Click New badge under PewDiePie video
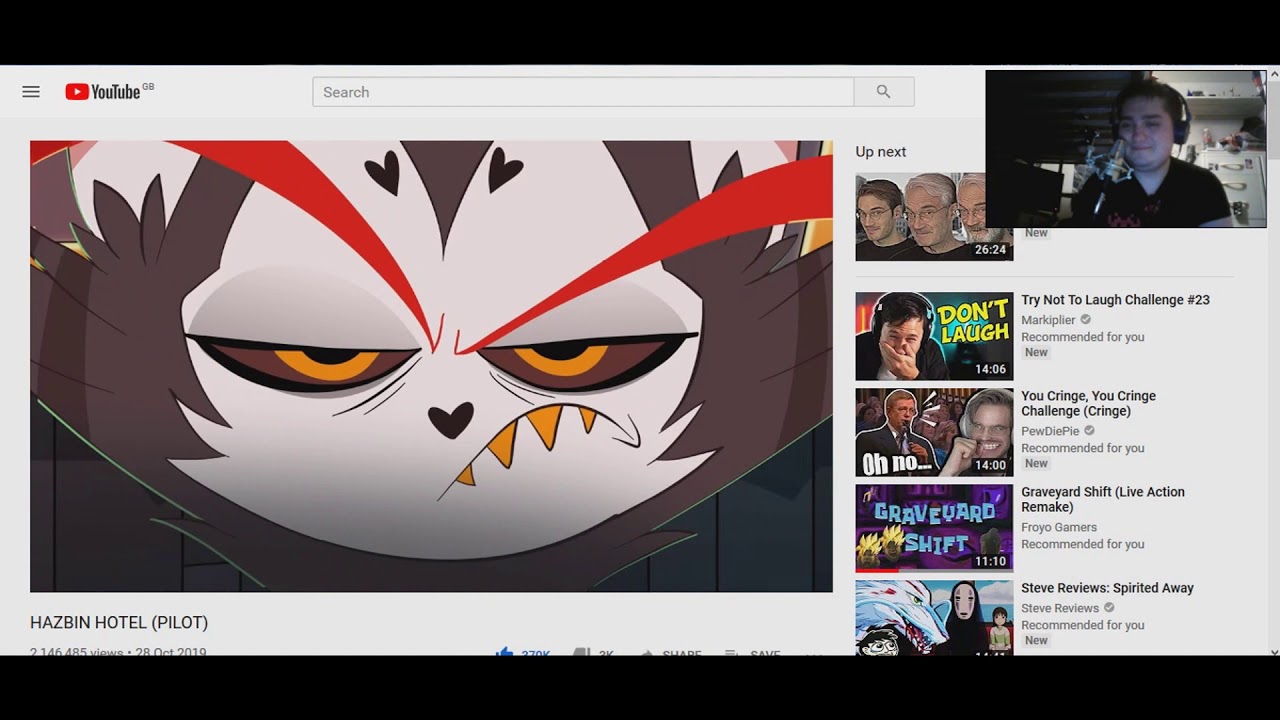1280x720 pixels. [1036, 464]
